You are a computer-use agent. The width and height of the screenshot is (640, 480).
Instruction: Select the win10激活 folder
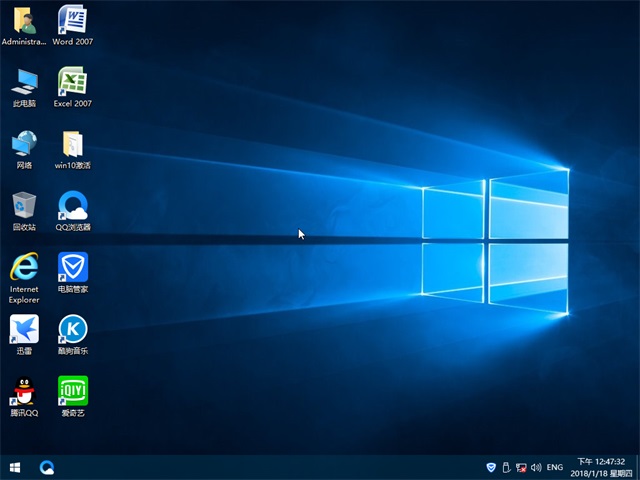pos(72,143)
